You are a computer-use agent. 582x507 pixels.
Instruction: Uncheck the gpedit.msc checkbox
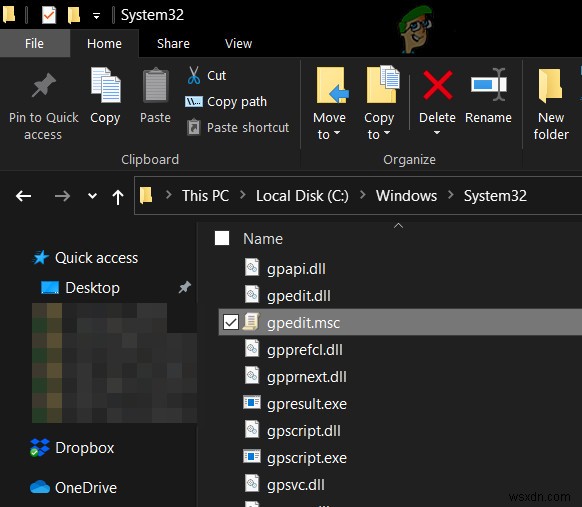(x=230, y=322)
